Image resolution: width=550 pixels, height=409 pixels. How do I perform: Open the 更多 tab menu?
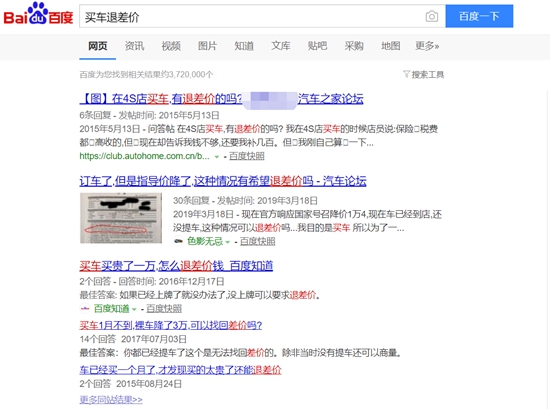pos(427,46)
